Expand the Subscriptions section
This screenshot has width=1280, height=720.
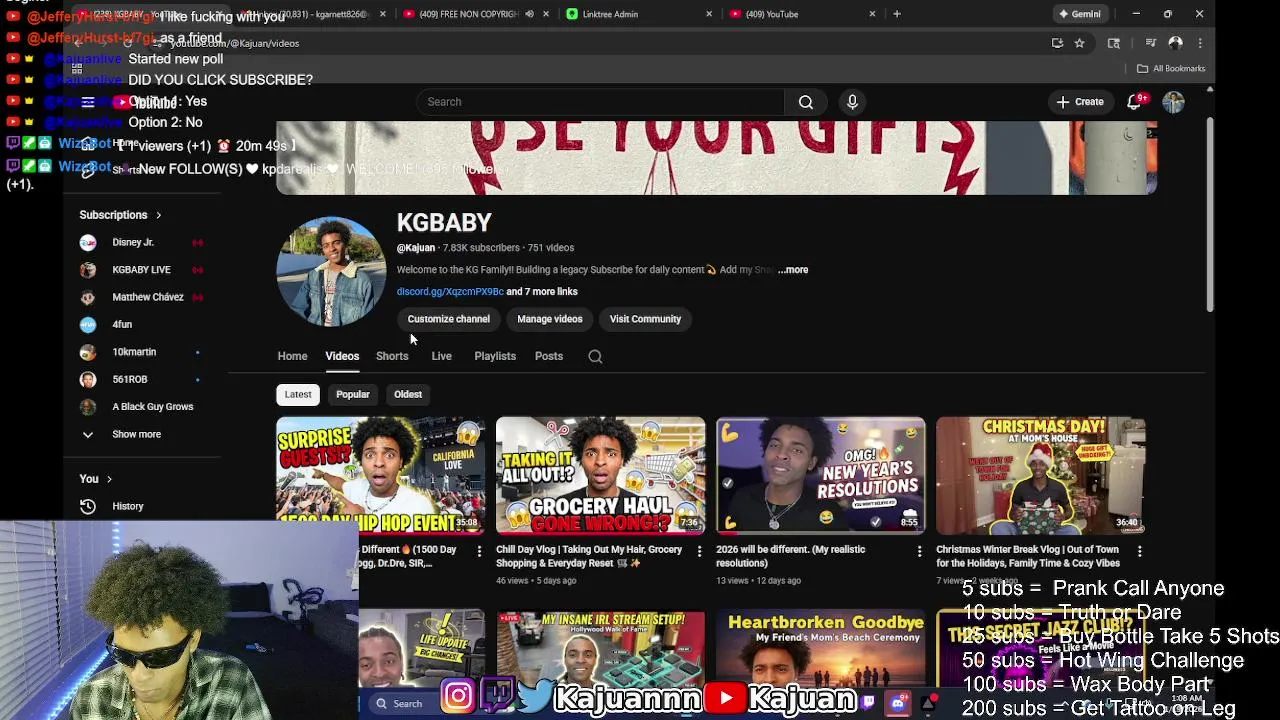(x=120, y=215)
